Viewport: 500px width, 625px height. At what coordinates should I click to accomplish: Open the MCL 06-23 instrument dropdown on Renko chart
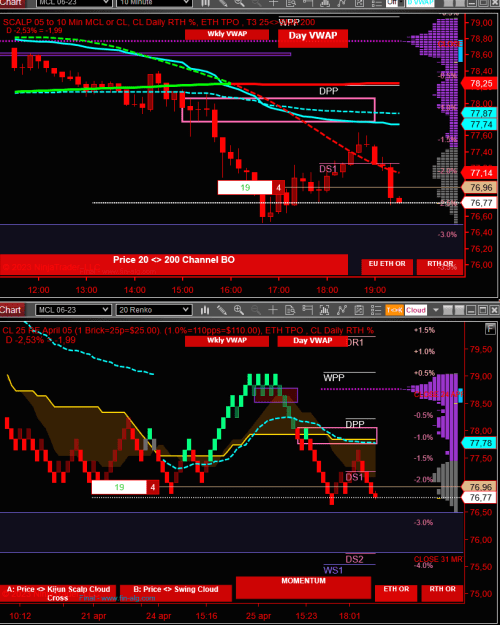coord(73,310)
